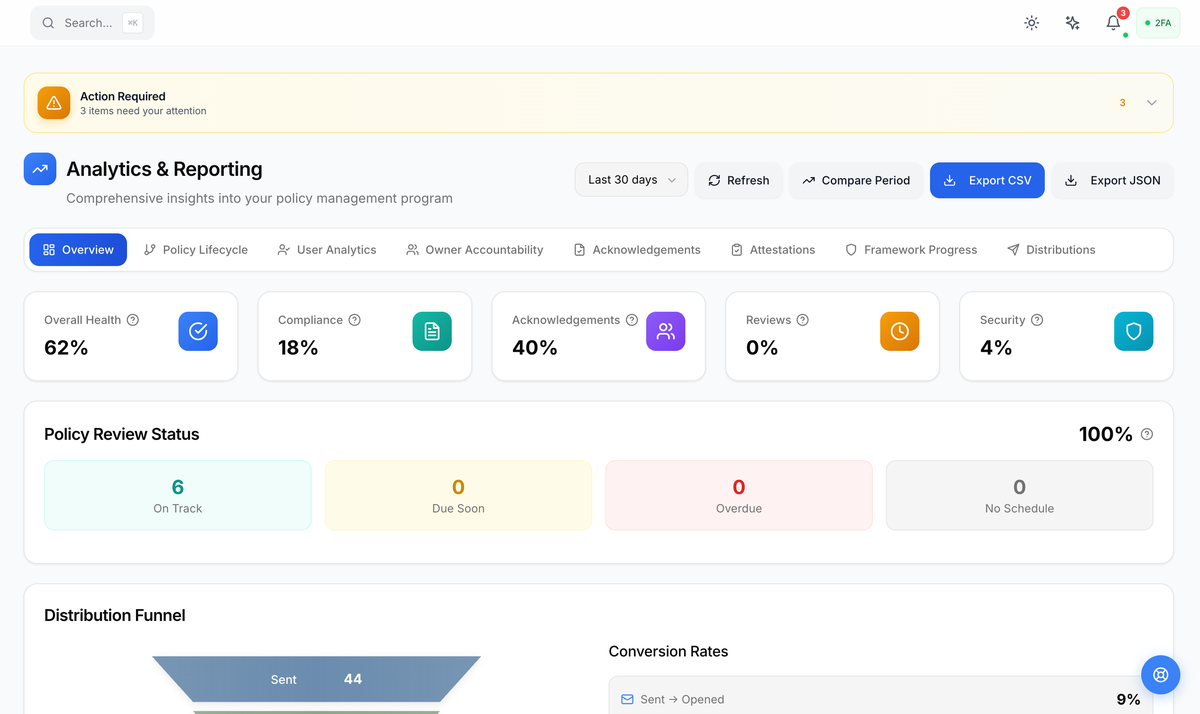Export data as CSV
This screenshot has width=1200, height=714.
coord(987,180)
